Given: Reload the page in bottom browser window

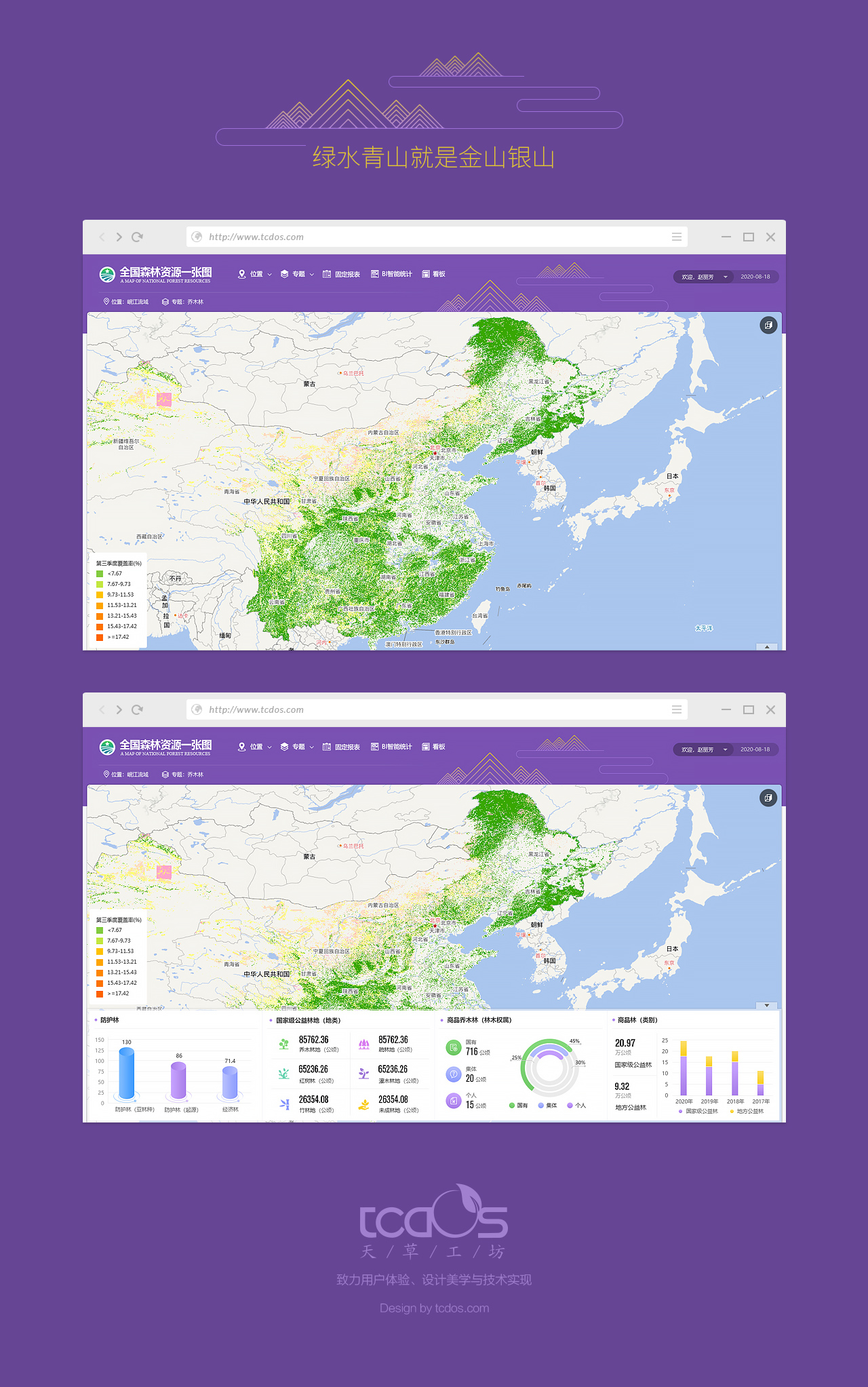Looking at the screenshot, I should tap(137, 709).
